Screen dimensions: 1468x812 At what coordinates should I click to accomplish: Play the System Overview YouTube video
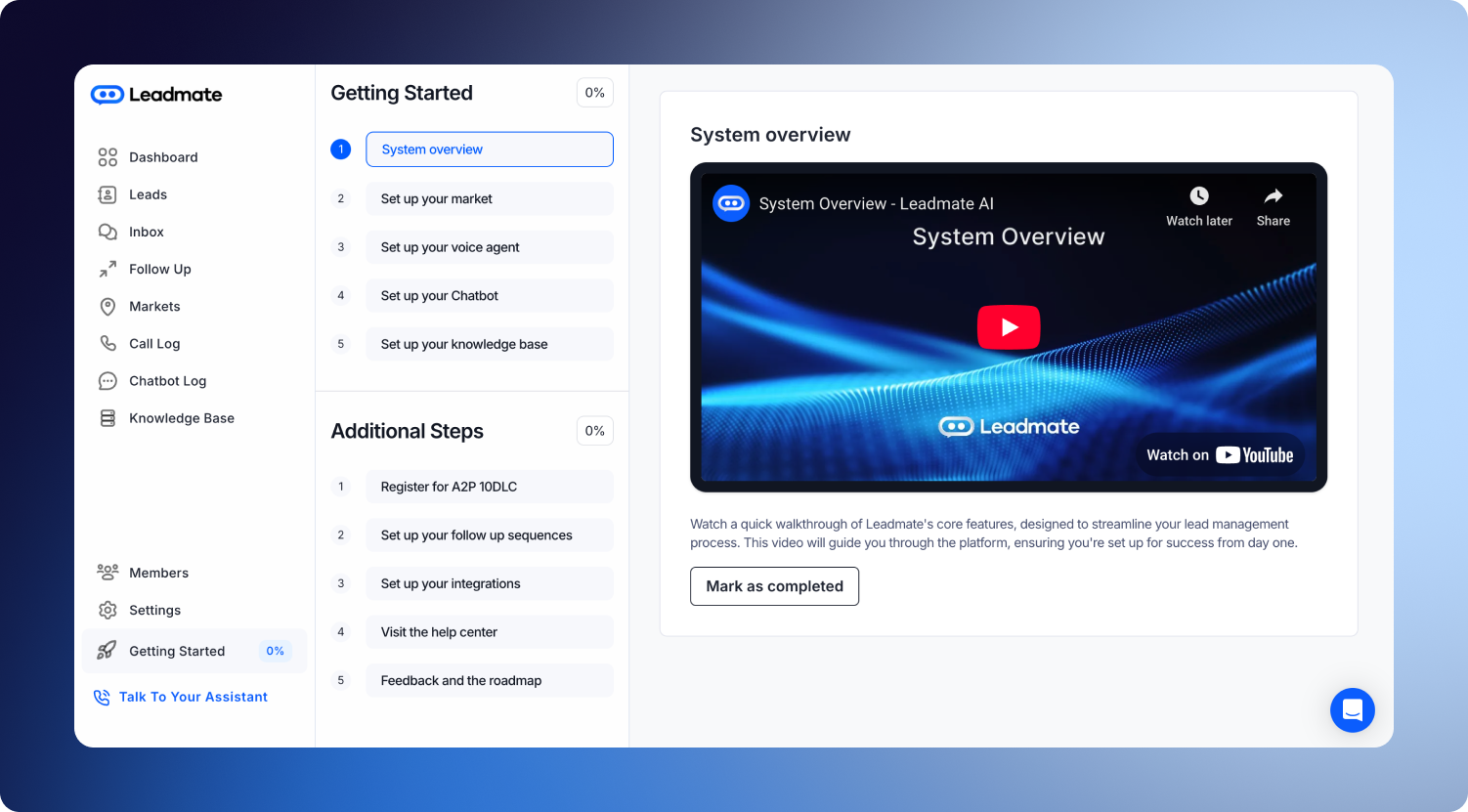point(1008,327)
